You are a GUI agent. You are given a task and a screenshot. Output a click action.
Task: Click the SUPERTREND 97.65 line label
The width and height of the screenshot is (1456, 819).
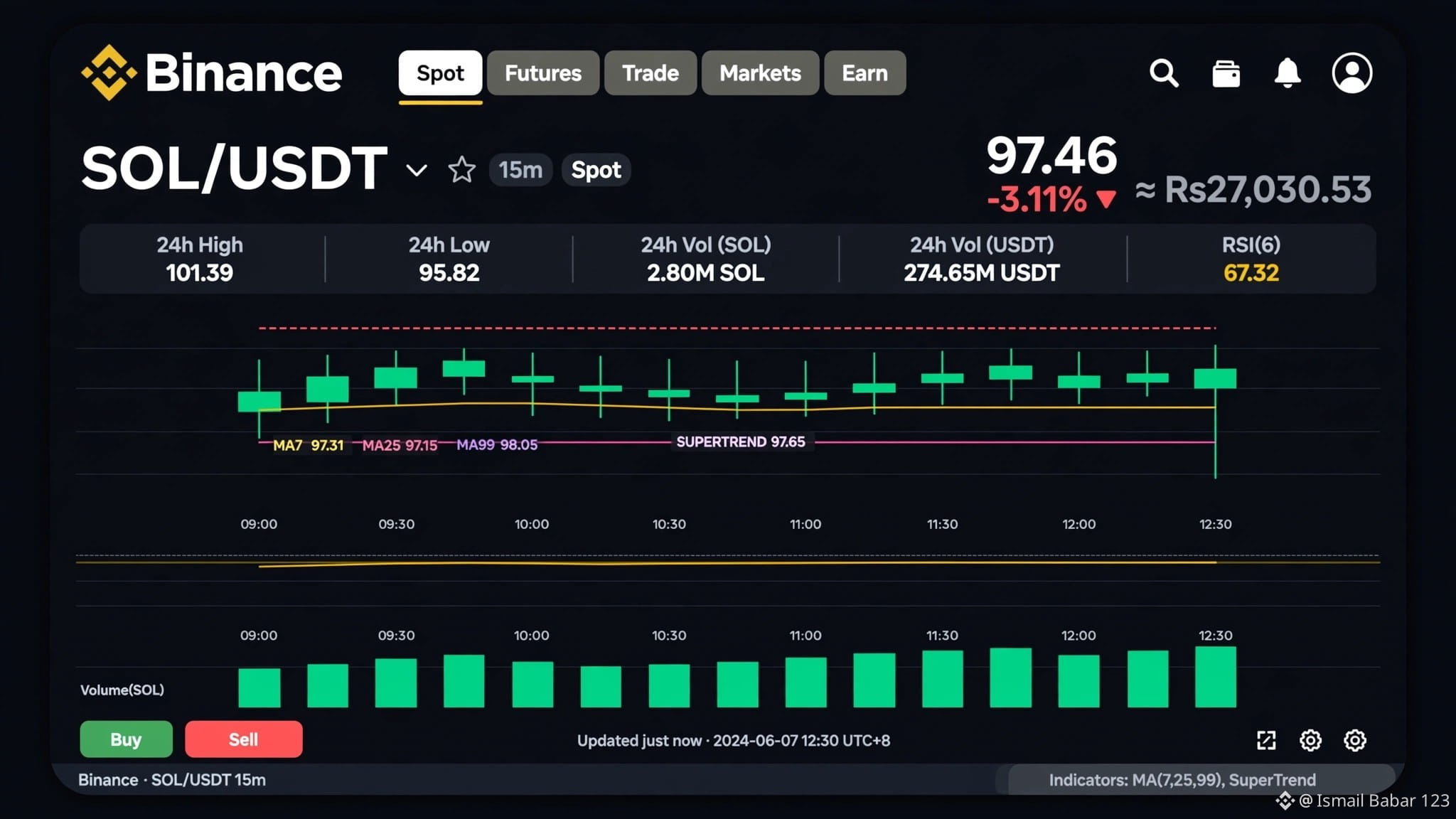tap(741, 442)
